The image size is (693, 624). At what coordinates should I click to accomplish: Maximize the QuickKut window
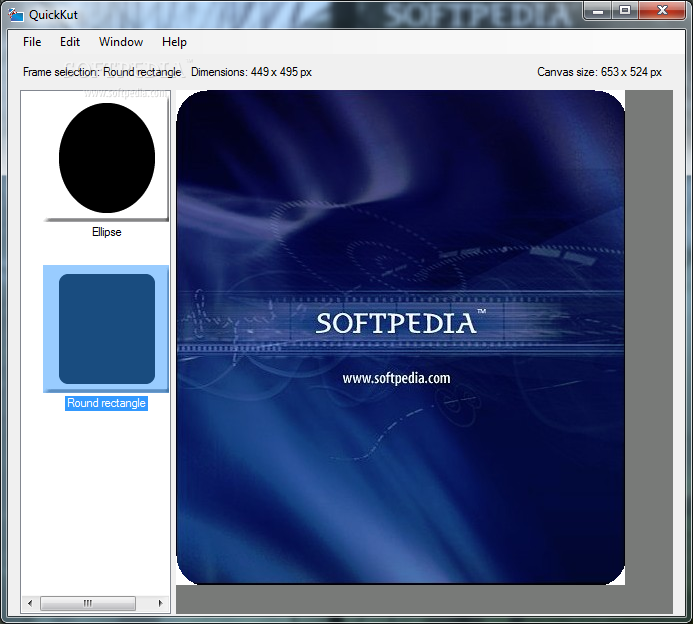[625, 11]
